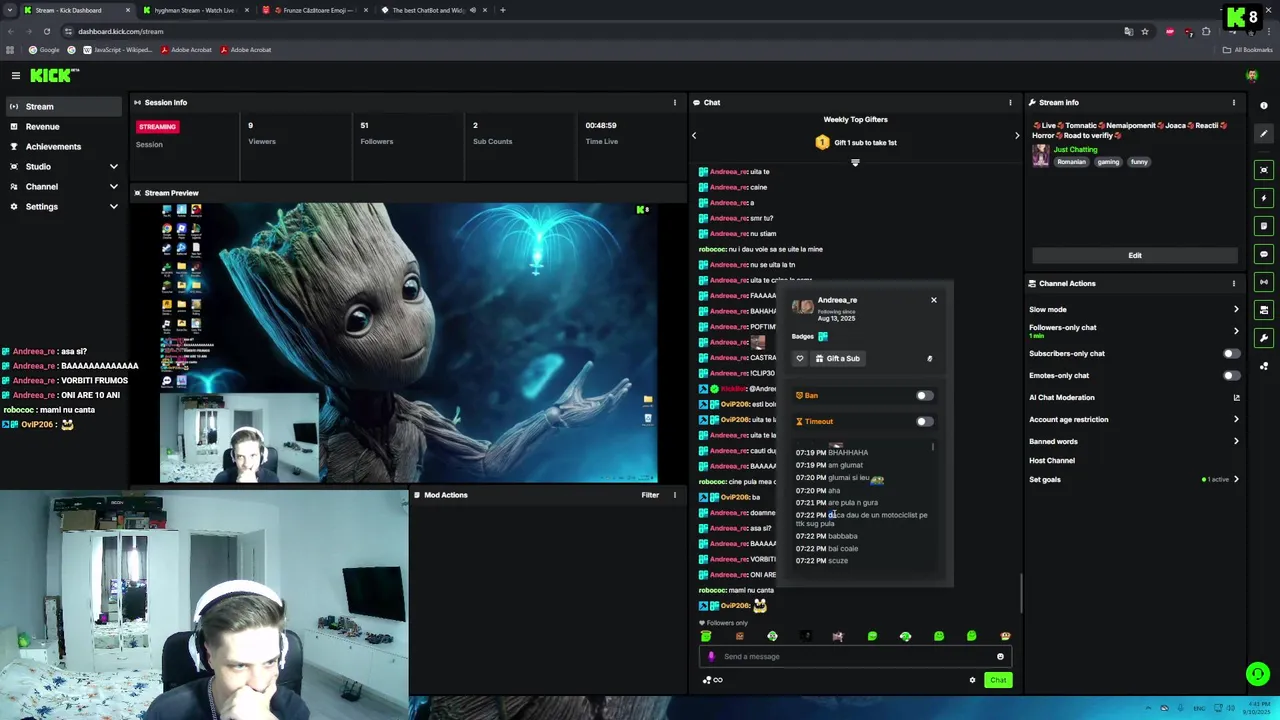
Task: Click the purple microphone icon in chat input
Action: pyautogui.click(x=711, y=657)
